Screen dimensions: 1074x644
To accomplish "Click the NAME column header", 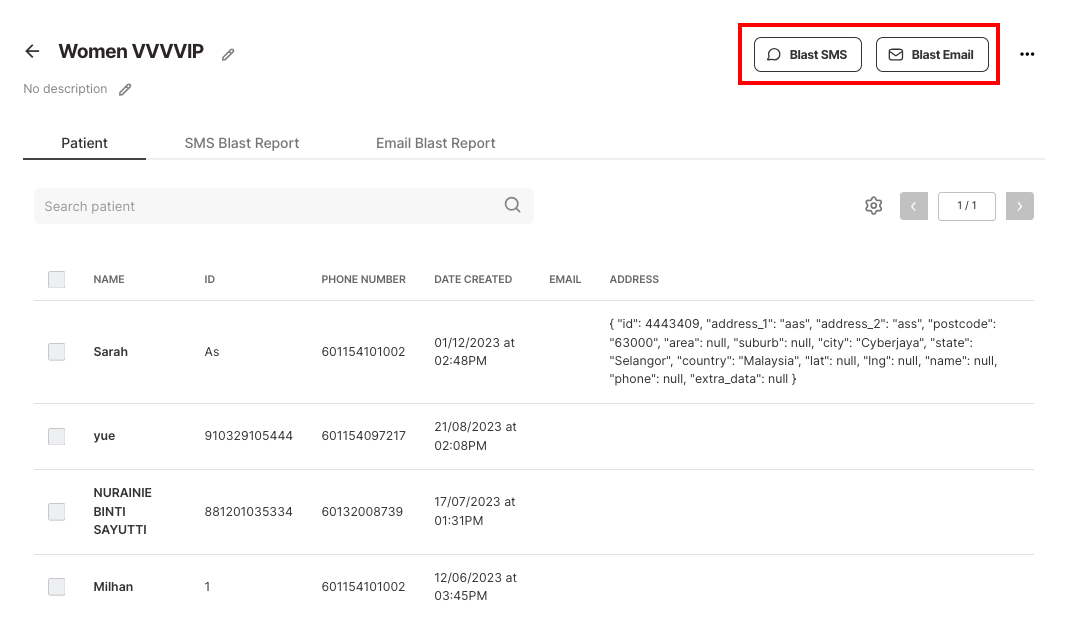I will click(x=109, y=280).
